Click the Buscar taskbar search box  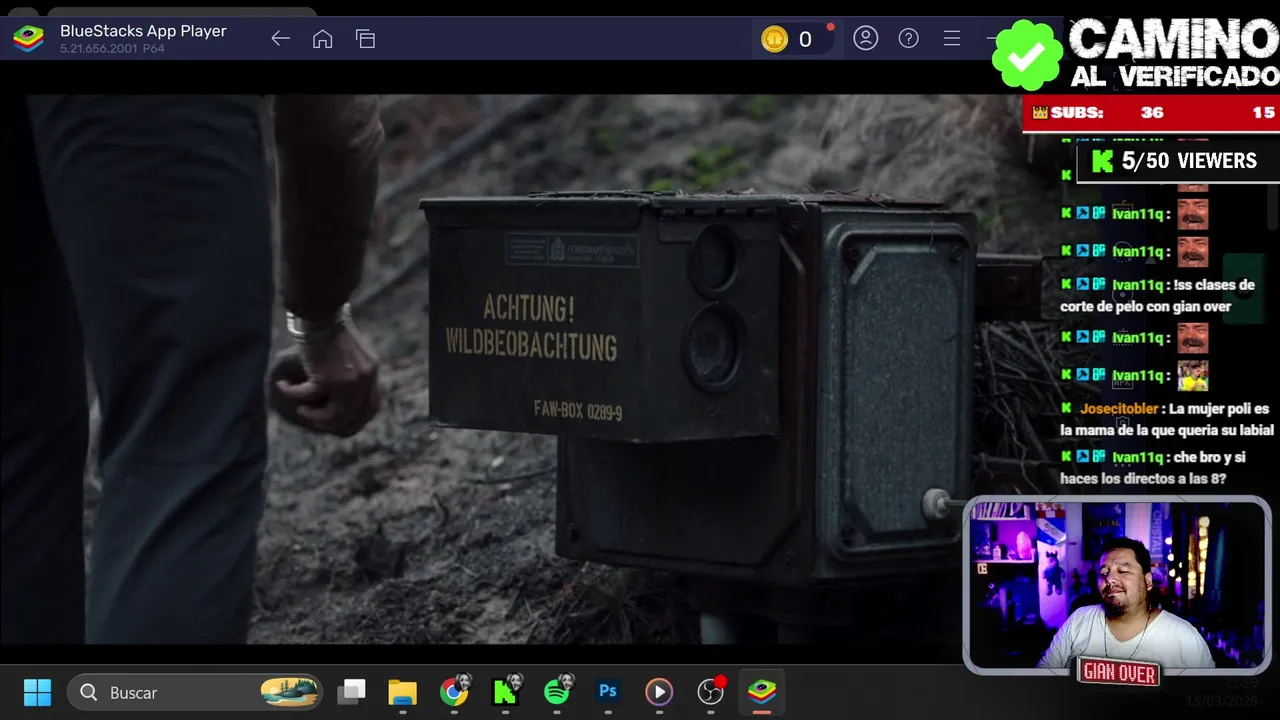195,692
